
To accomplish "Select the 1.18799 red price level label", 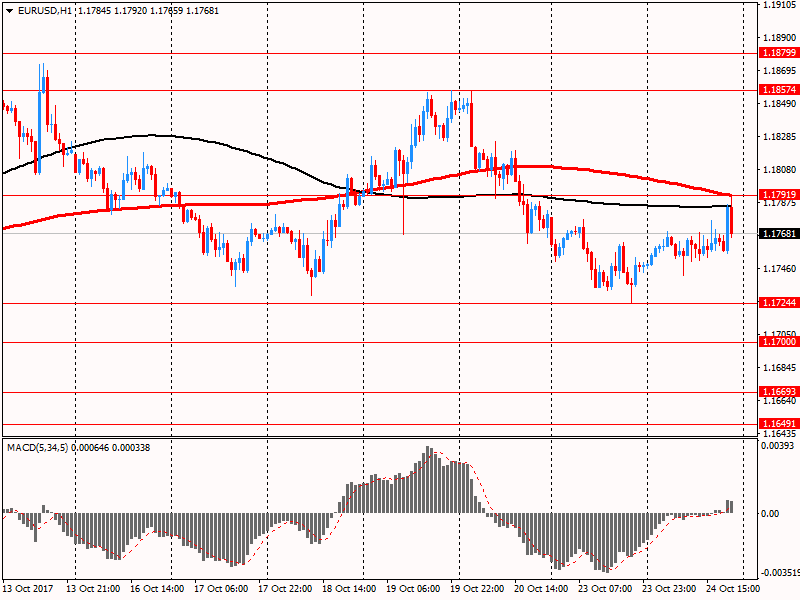I will 779,53.
